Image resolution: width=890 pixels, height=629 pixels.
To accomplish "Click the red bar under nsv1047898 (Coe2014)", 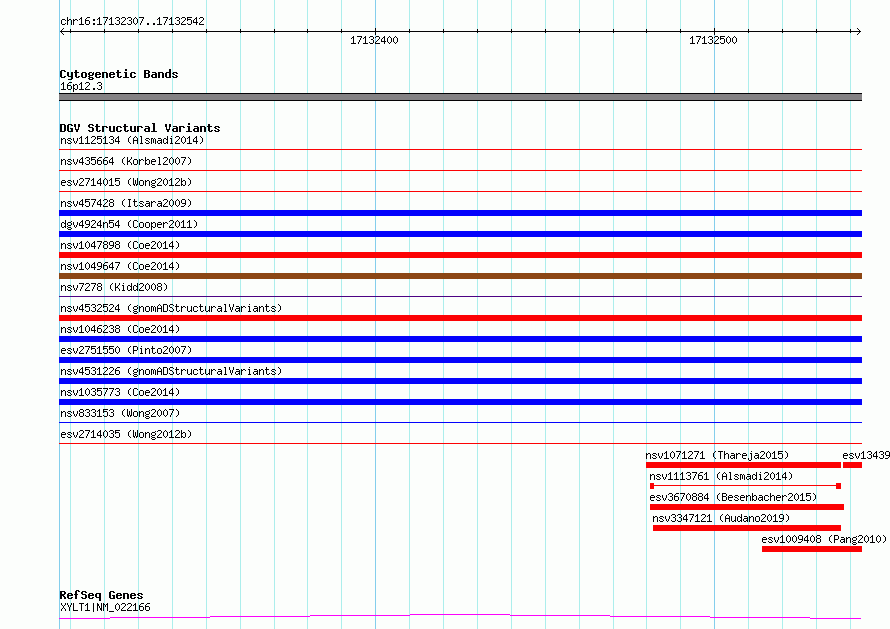I will pos(460,255).
